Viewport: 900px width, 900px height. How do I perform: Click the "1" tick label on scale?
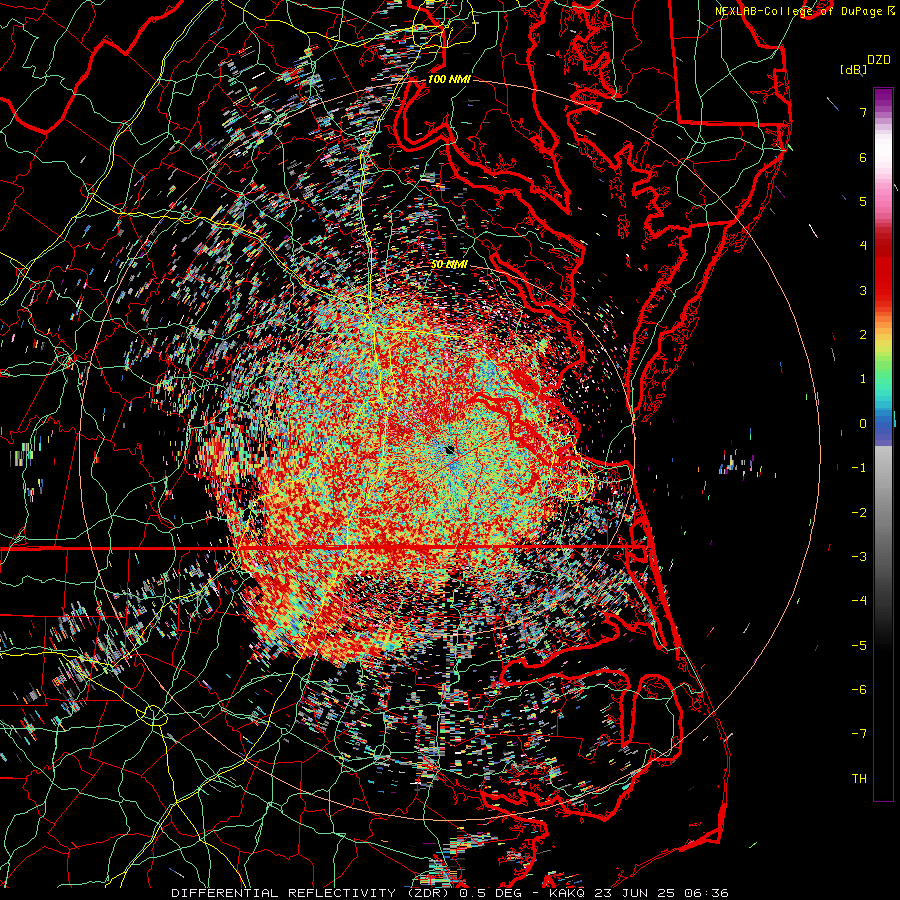point(863,379)
